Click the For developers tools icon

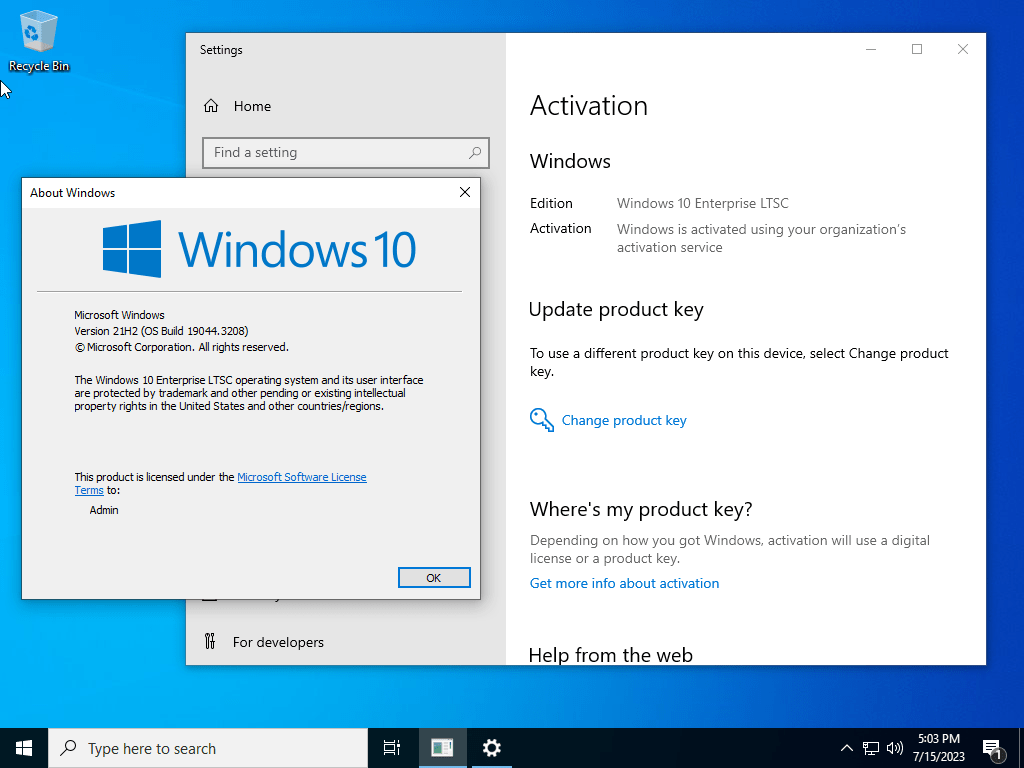pyautogui.click(x=210, y=641)
